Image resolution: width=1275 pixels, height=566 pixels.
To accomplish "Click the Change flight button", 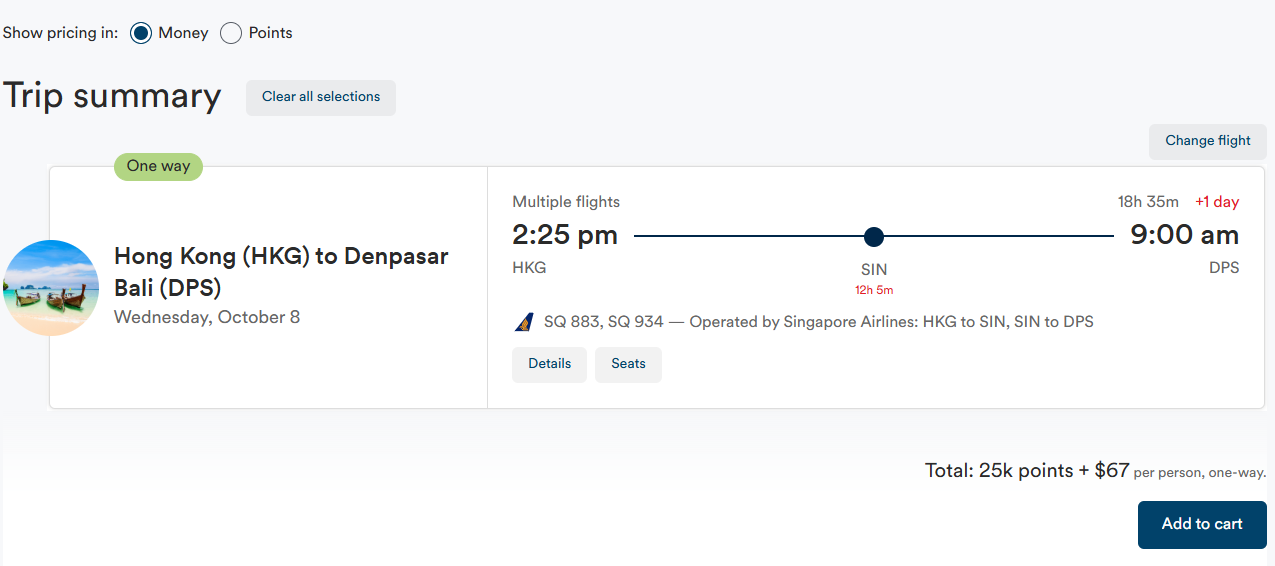I will [x=1207, y=141].
